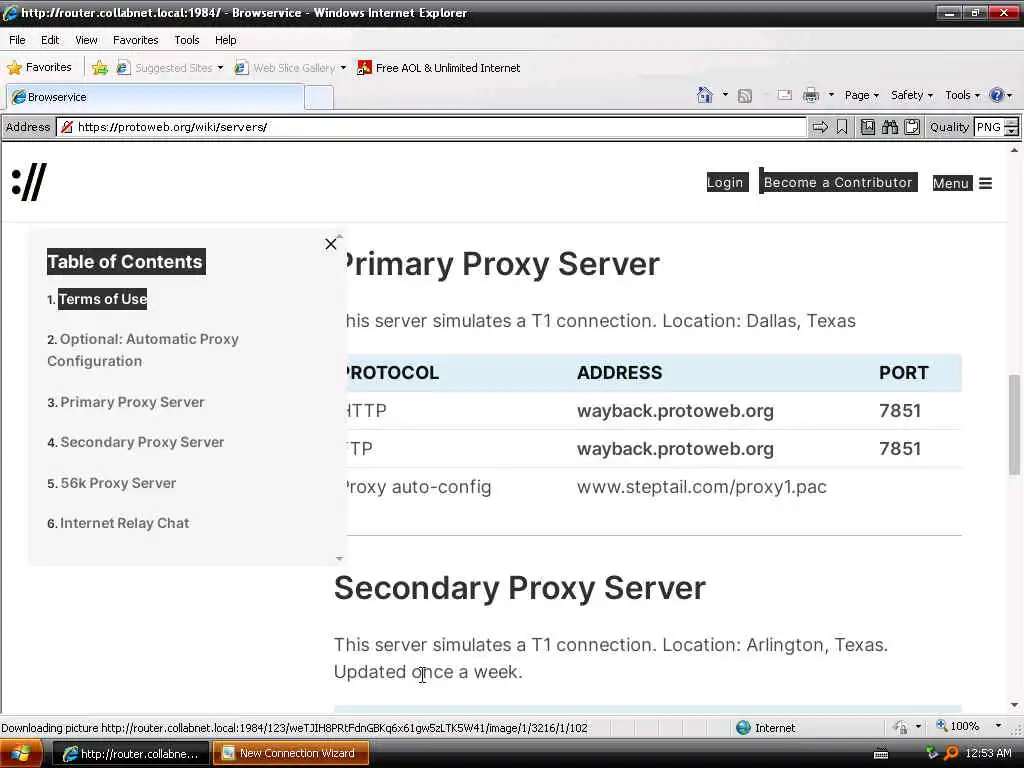Click the page scrollbar down arrow
The height and width of the screenshot is (768, 1024).
point(1014,705)
